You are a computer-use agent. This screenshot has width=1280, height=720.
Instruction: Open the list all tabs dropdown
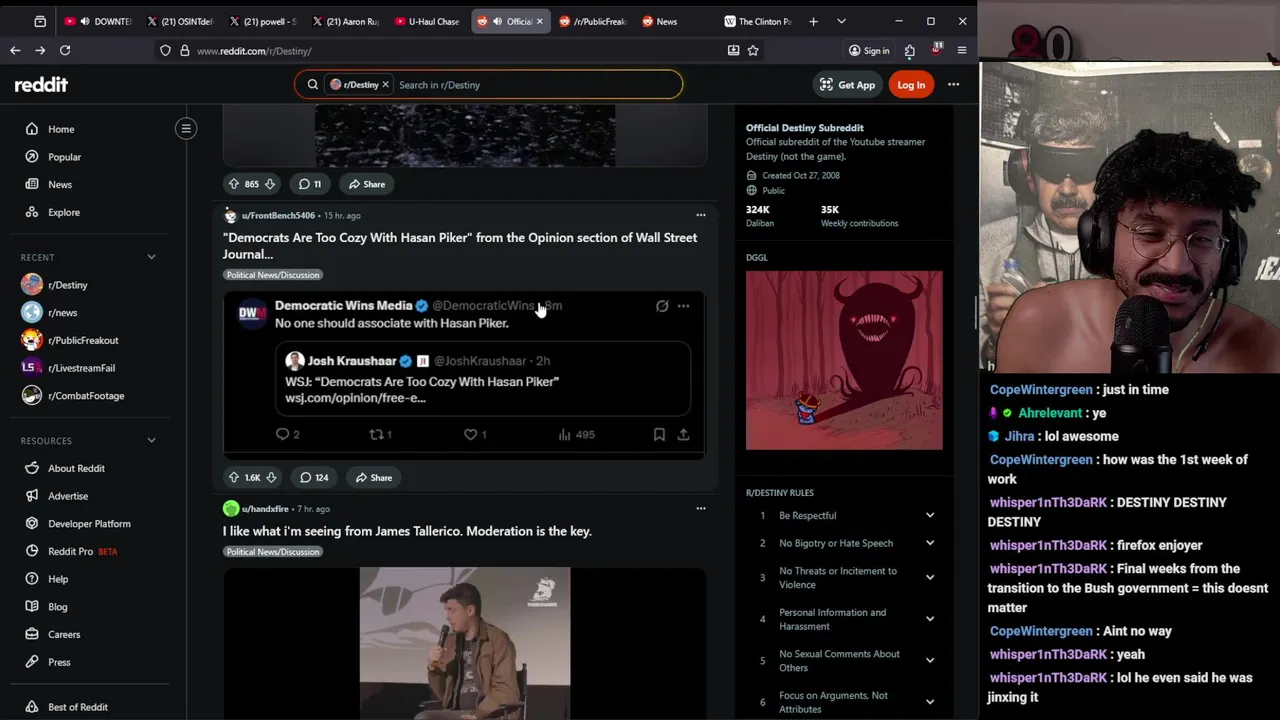point(841,21)
